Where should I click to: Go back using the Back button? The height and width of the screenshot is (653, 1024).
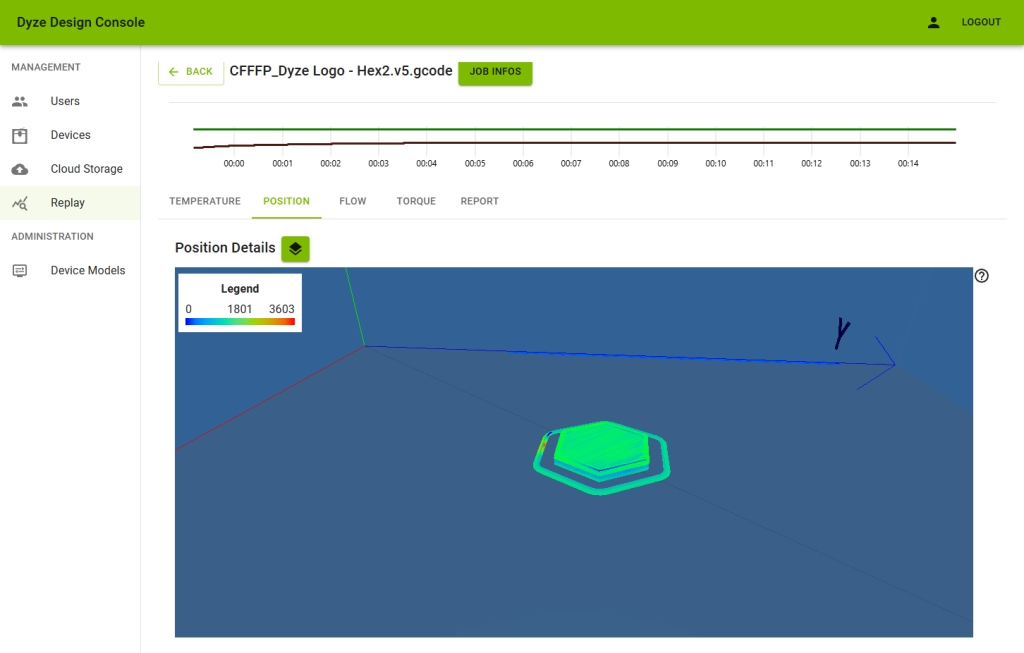tap(190, 72)
